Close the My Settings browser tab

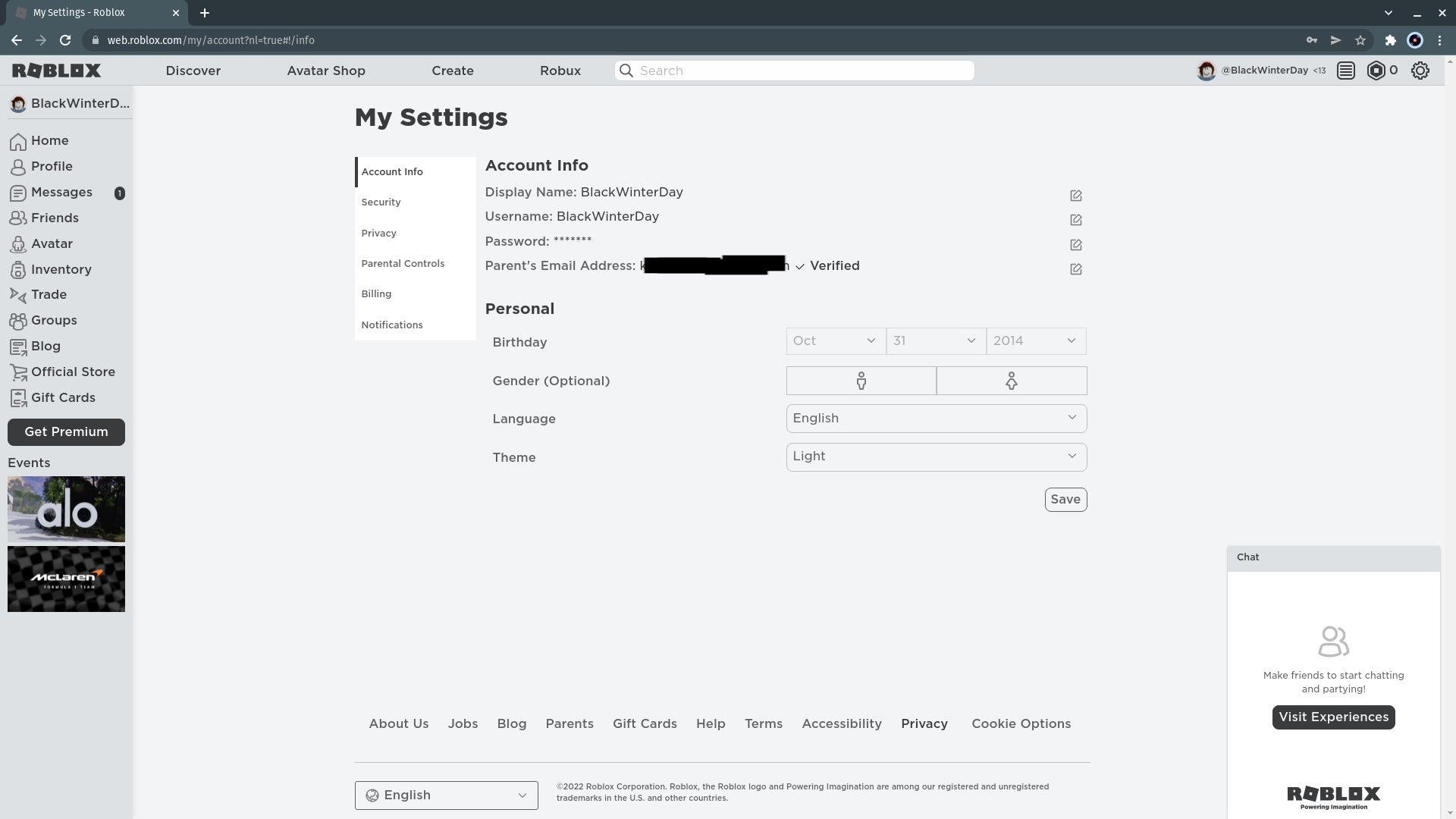pyautogui.click(x=176, y=13)
